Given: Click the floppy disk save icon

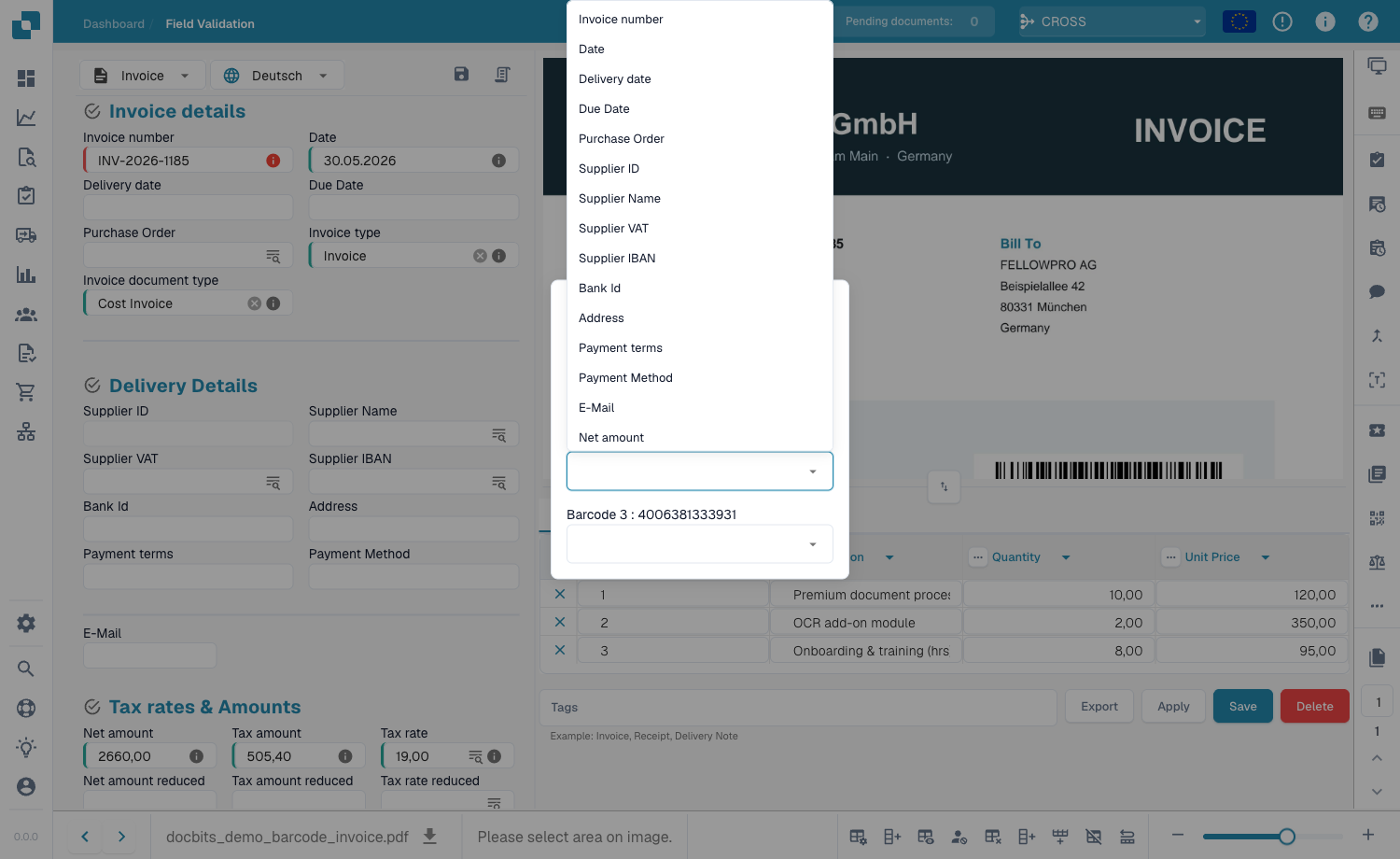Looking at the screenshot, I should click(461, 74).
